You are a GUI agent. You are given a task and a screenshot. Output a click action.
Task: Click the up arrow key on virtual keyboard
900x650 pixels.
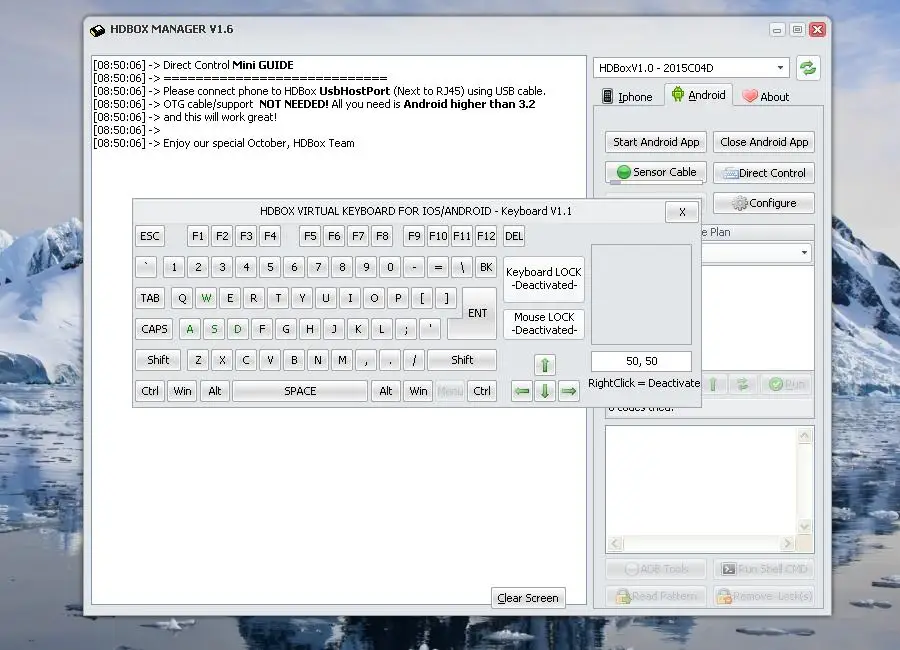545,365
